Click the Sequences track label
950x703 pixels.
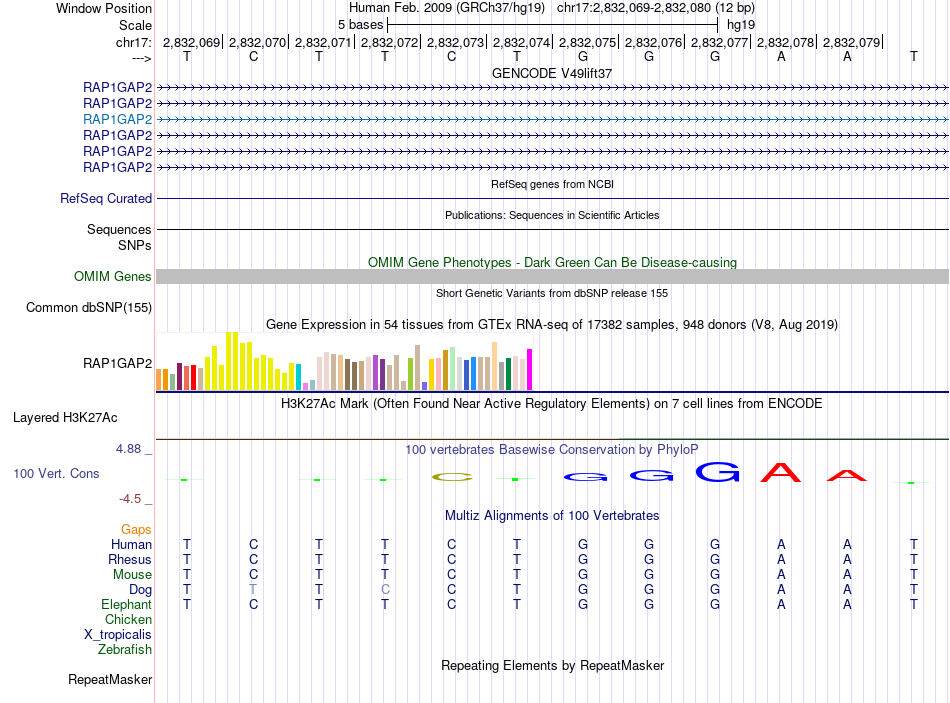click(x=119, y=229)
